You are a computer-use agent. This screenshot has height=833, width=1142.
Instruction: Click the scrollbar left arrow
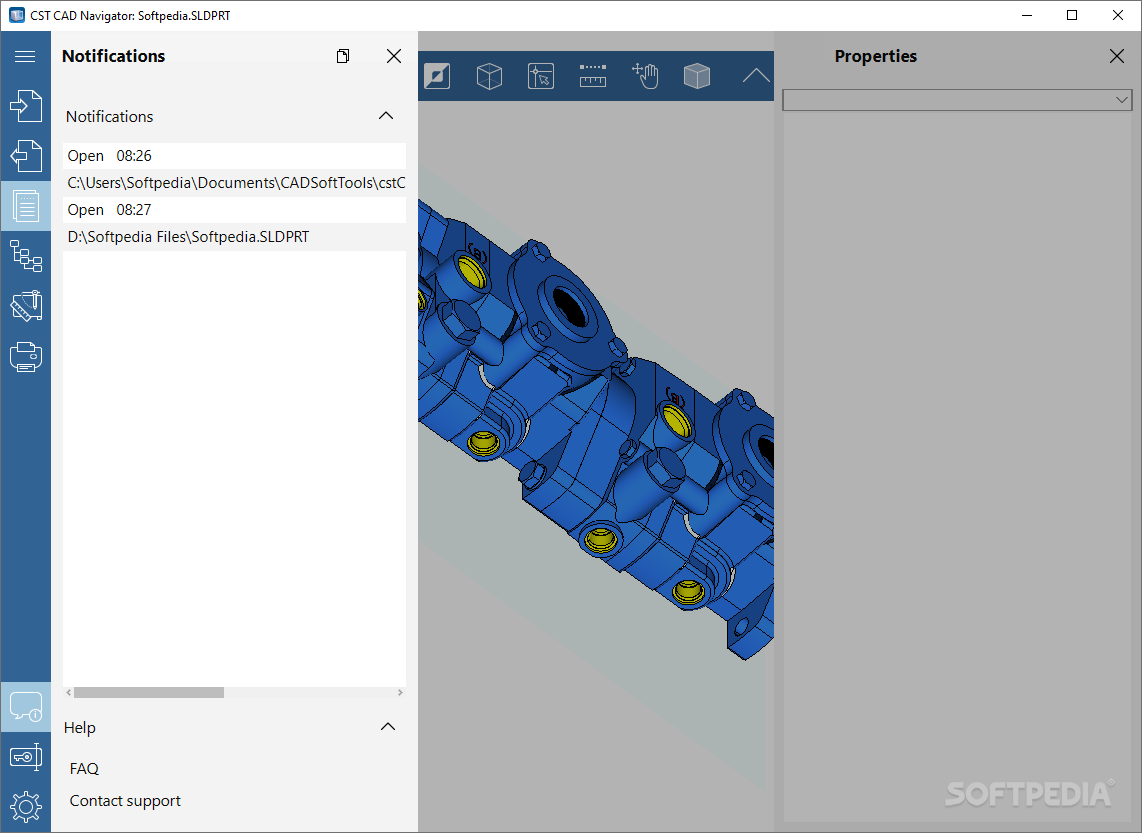pyautogui.click(x=68, y=692)
